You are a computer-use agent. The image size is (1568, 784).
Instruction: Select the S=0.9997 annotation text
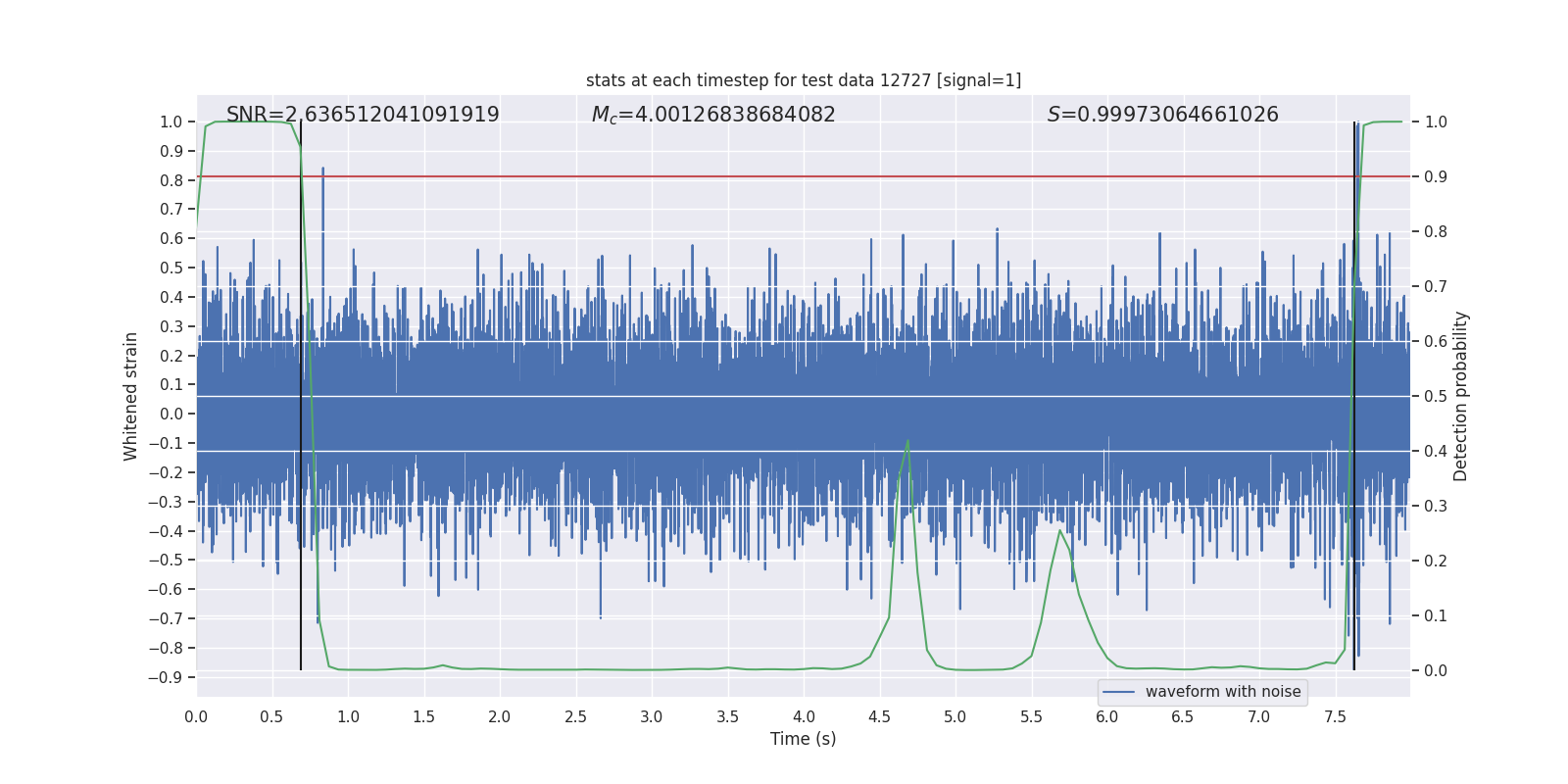(x=1162, y=115)
